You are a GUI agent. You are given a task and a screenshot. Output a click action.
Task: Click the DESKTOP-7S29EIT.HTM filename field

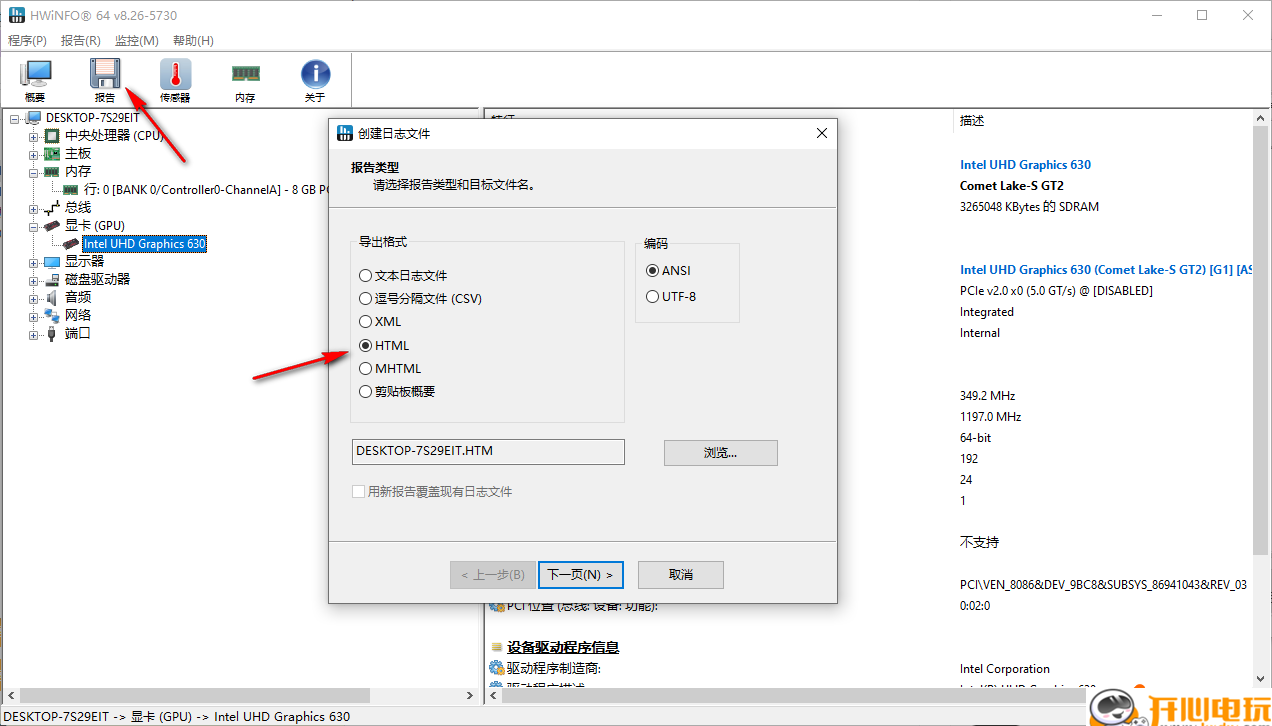(x=487, y=451)
